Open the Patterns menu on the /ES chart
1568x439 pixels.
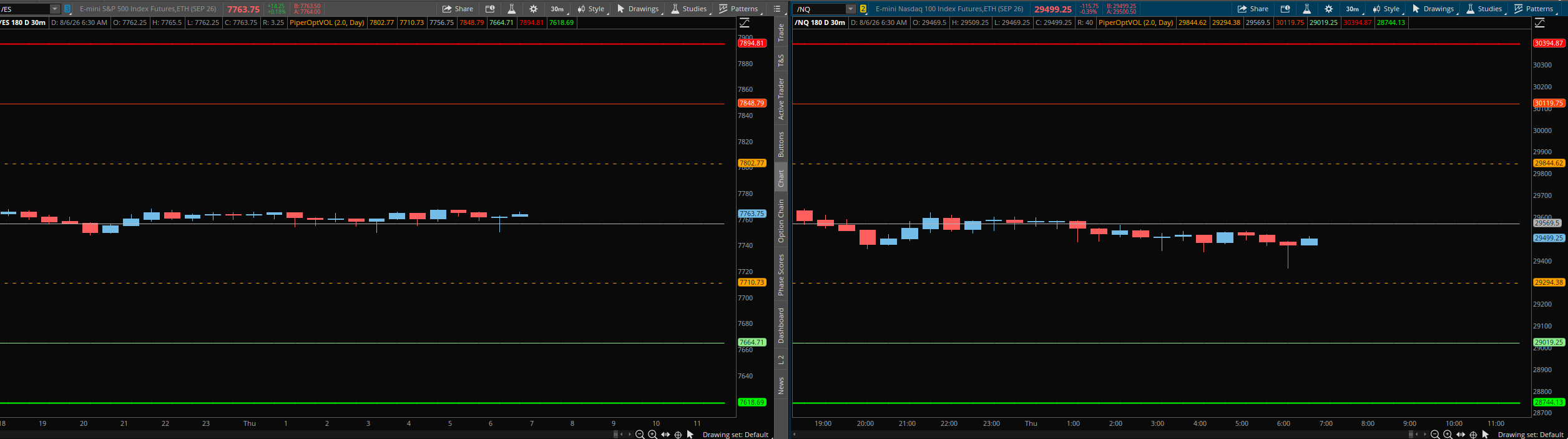tap(739, 9)
